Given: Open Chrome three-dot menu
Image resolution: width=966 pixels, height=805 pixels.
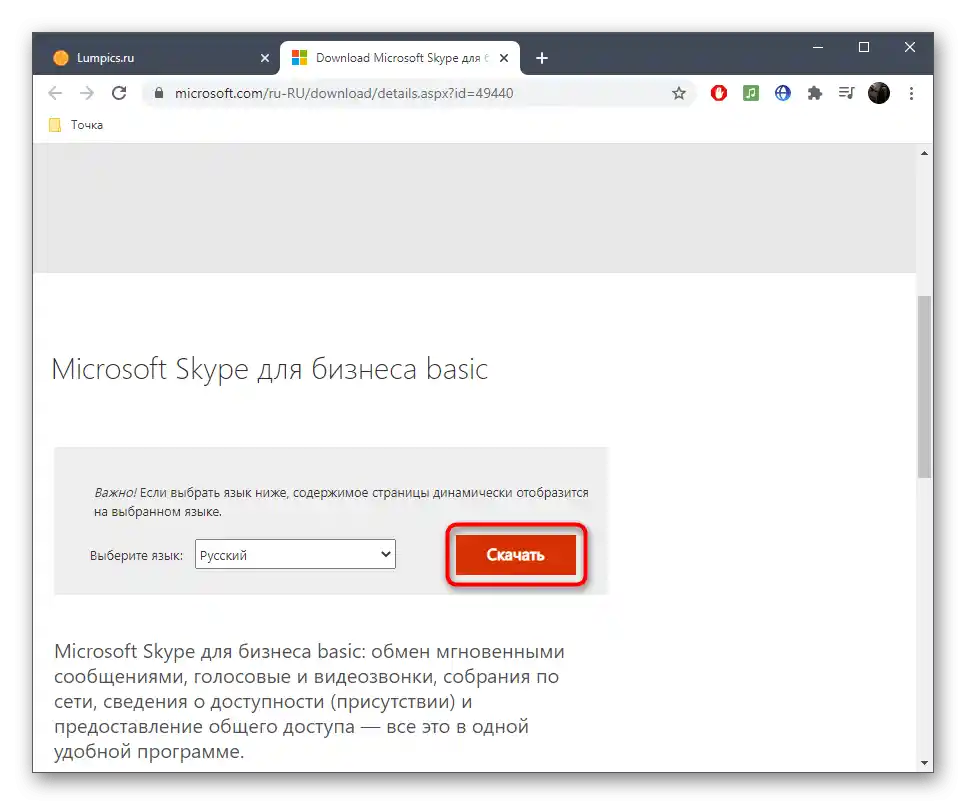Looking at the screenshot, I should (x=911, y=93).
